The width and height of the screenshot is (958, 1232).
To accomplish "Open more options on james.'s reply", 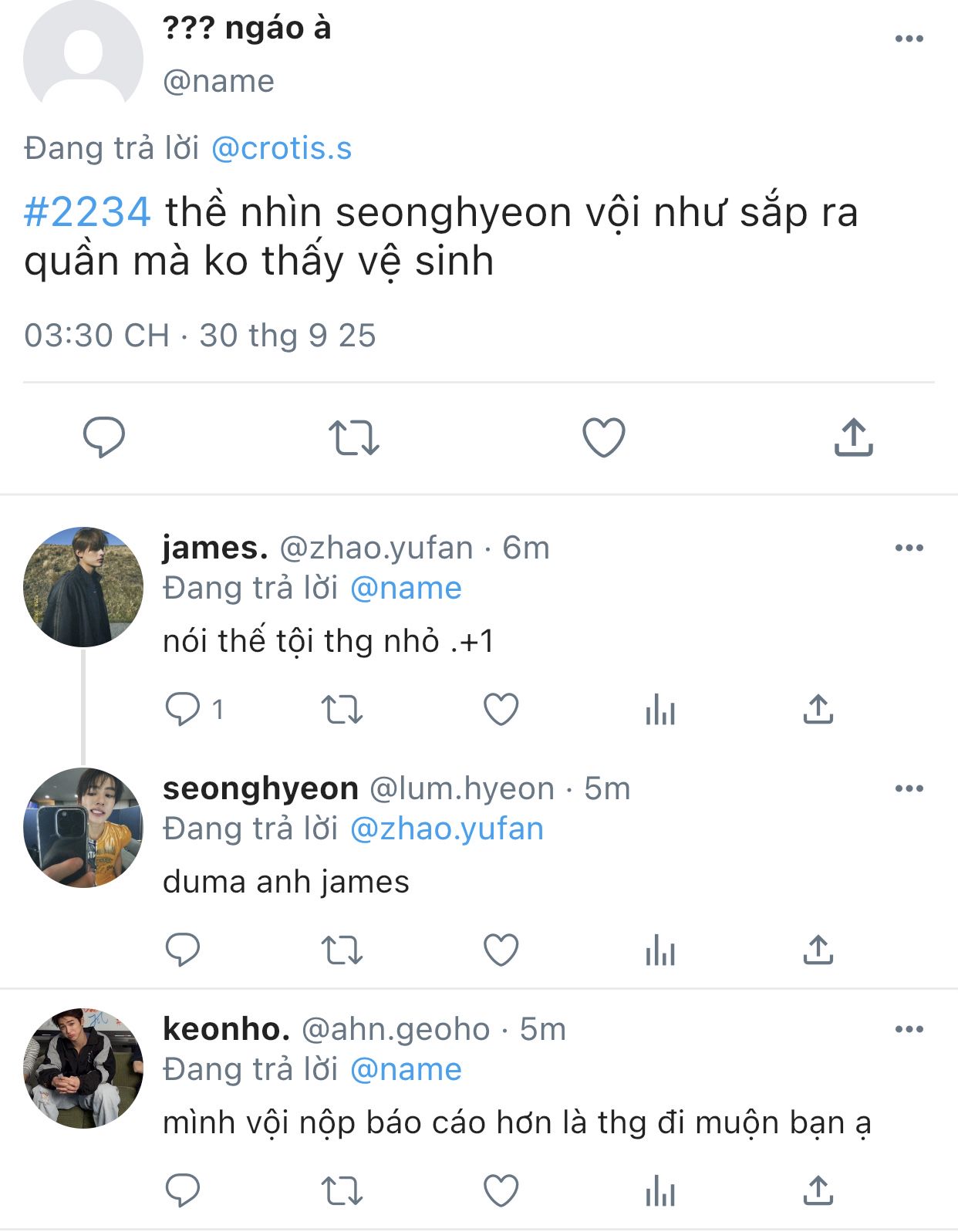I will [909, 548].
